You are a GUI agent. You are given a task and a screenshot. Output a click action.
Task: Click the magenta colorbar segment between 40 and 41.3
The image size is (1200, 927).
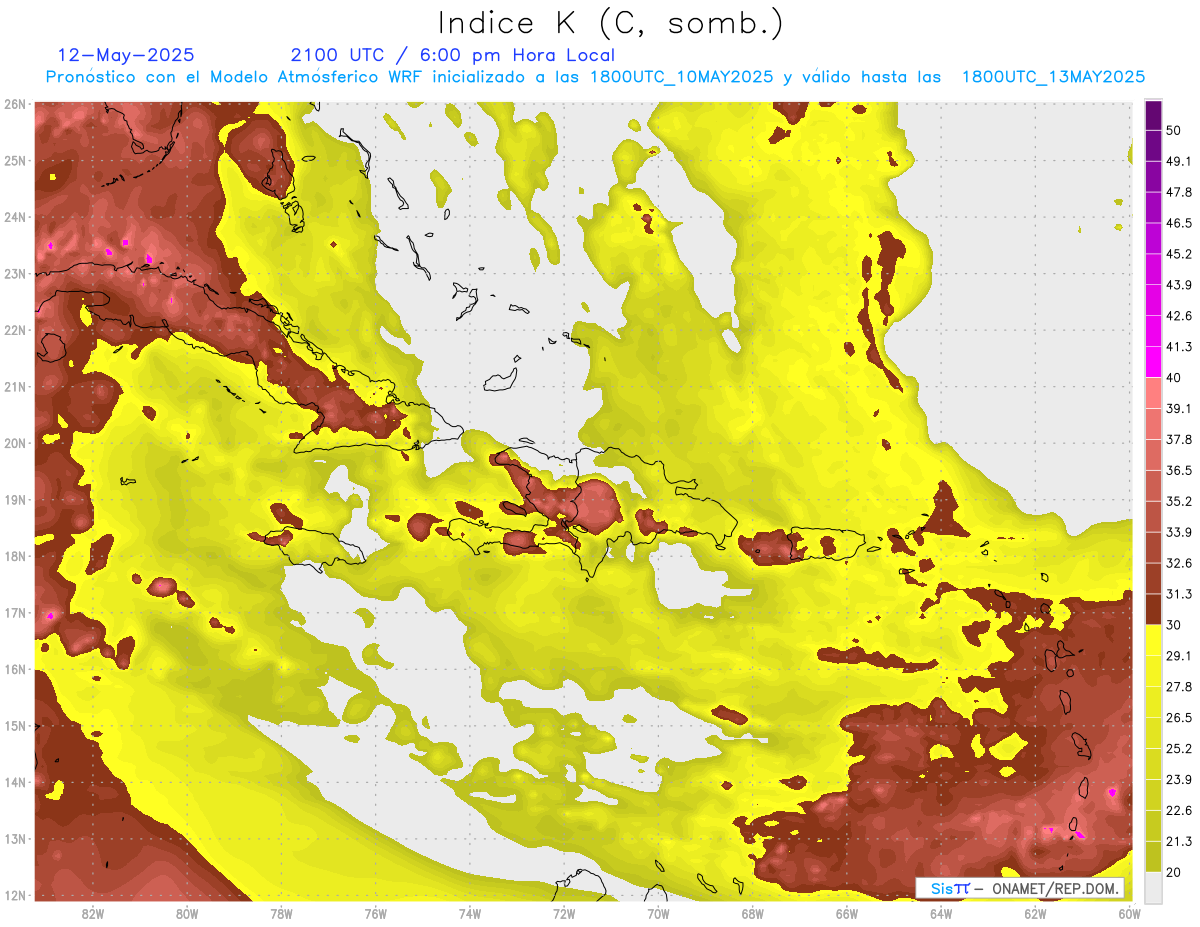tap(1153, 362)
